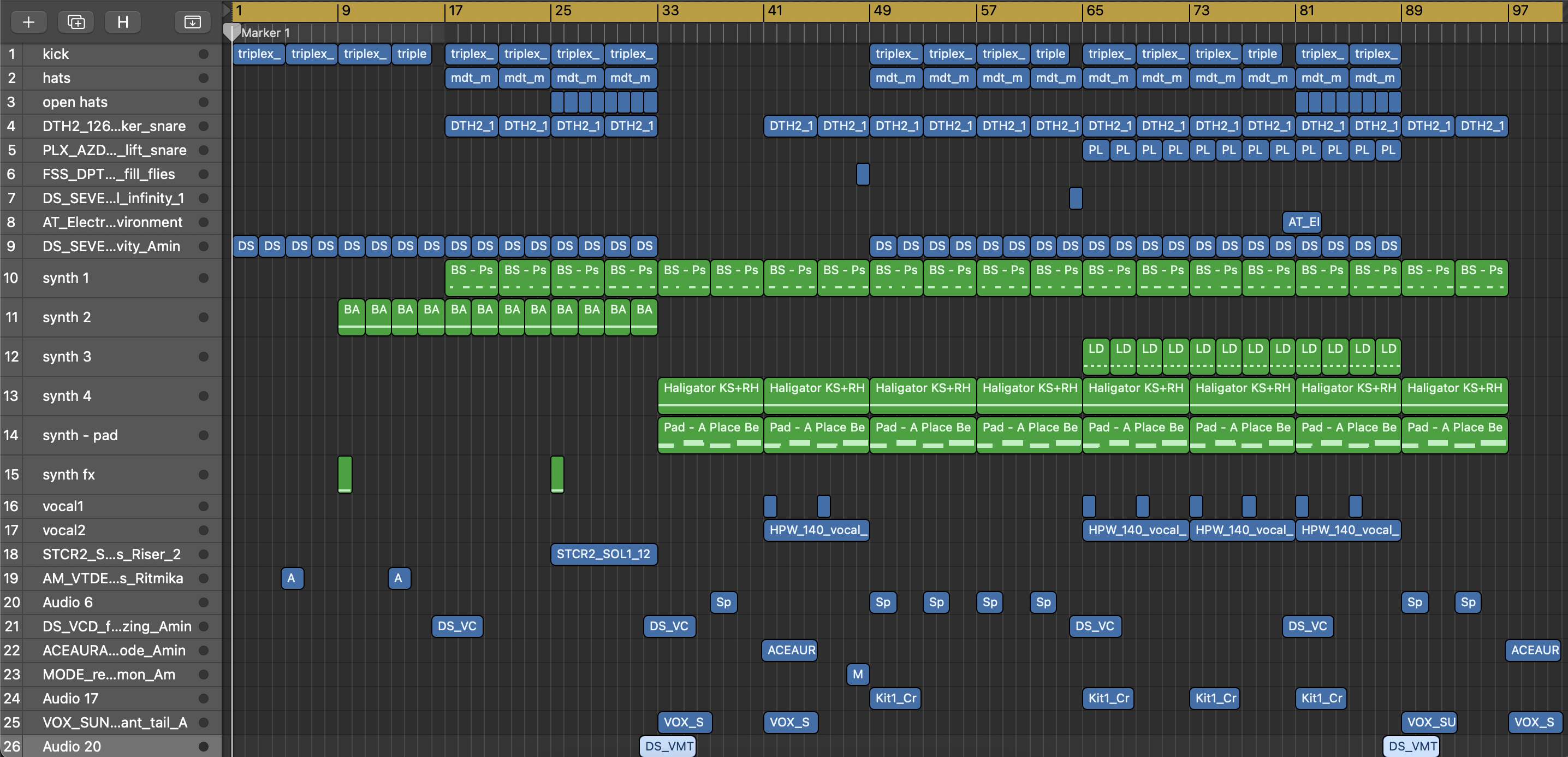Image resolution: width=1568 pixels, height=757 pixels.
Task: Select the STCR2_SOL1_12 audio region
Action: [x=603, y=554]
